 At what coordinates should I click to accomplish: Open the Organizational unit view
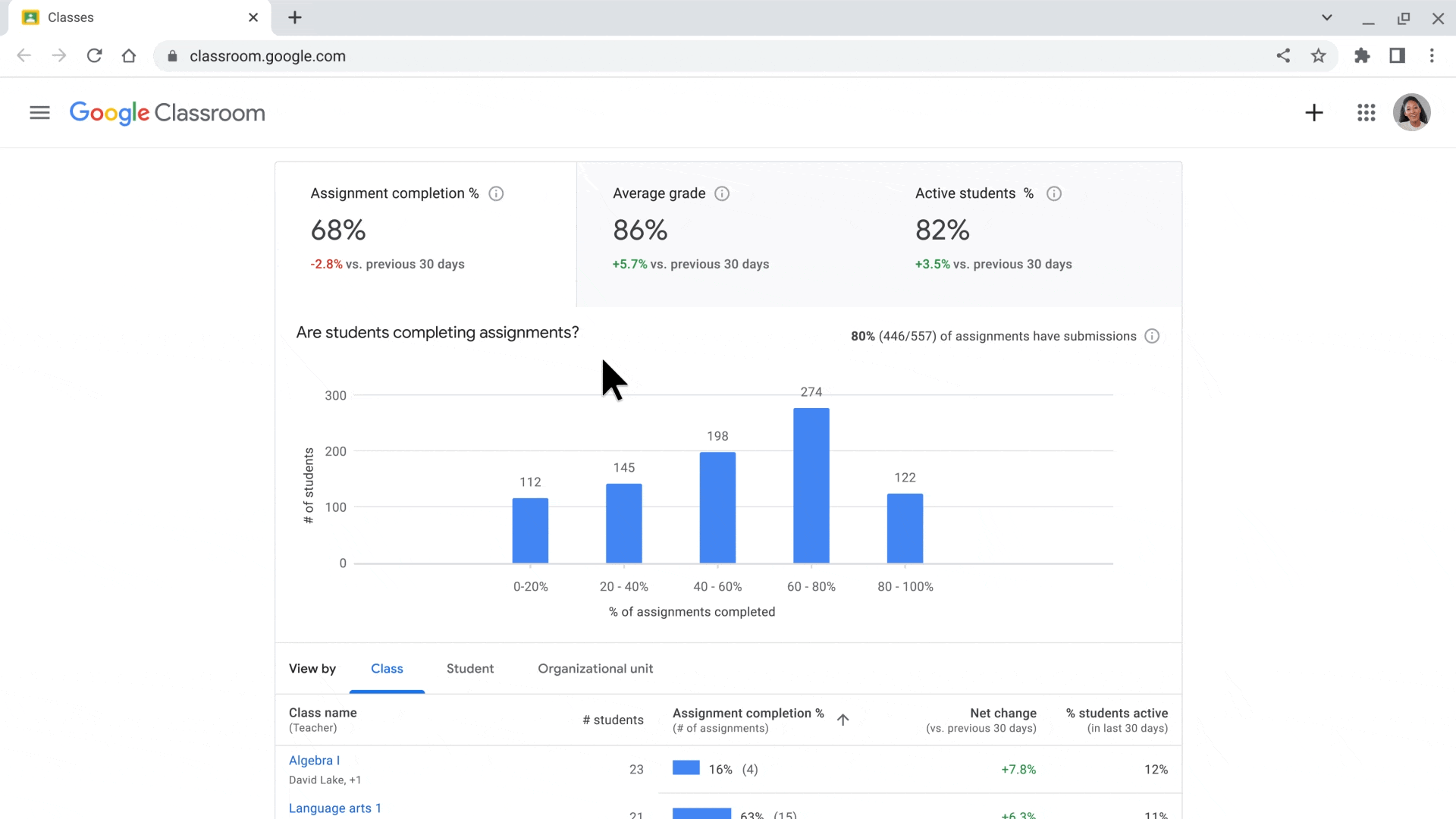(x=596, y=668)
